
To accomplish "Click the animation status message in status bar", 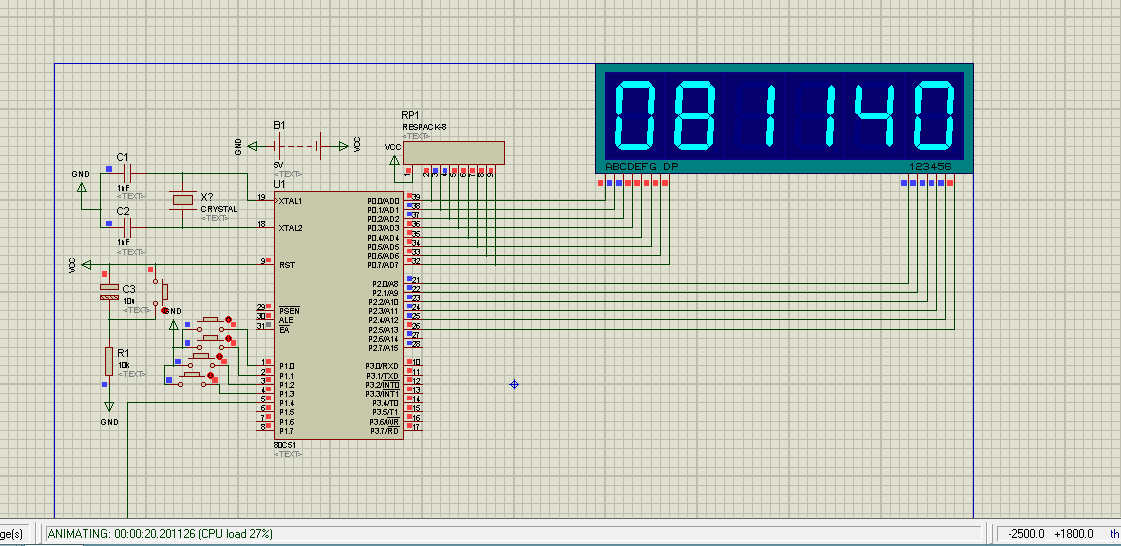I will click(x=159, y=534).
